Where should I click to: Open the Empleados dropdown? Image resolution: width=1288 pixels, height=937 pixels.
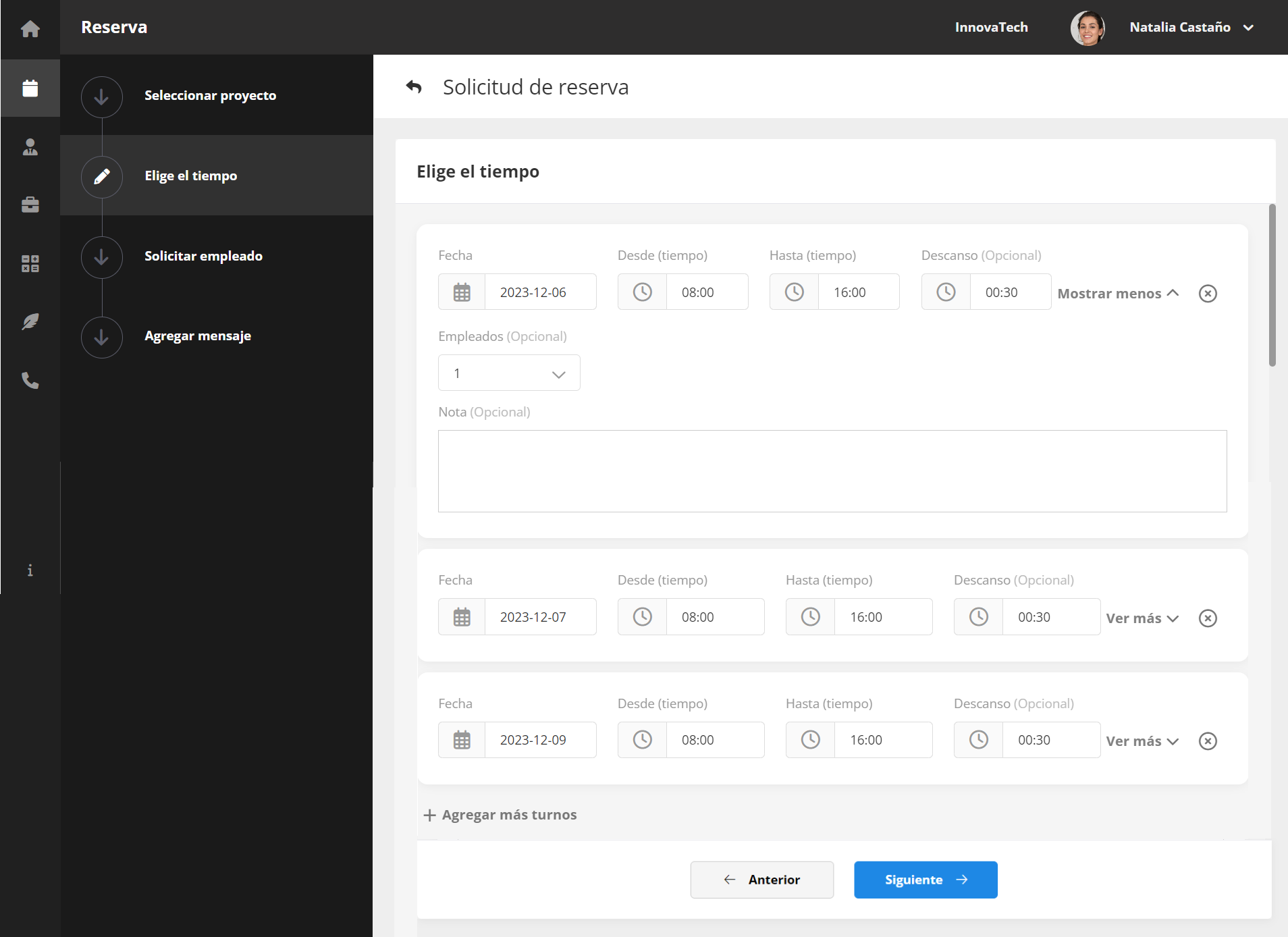[x=509, y=373]
